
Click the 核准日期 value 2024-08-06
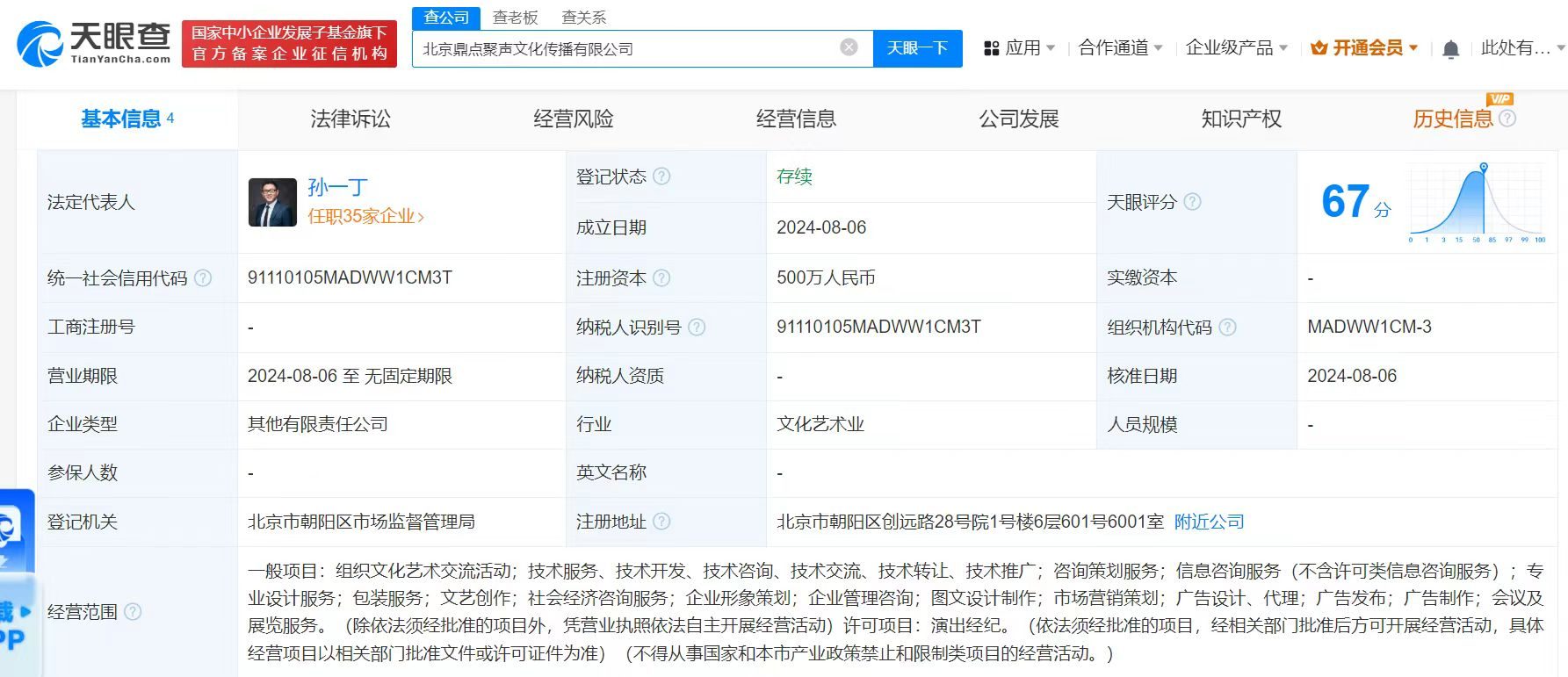point(1352,376)
